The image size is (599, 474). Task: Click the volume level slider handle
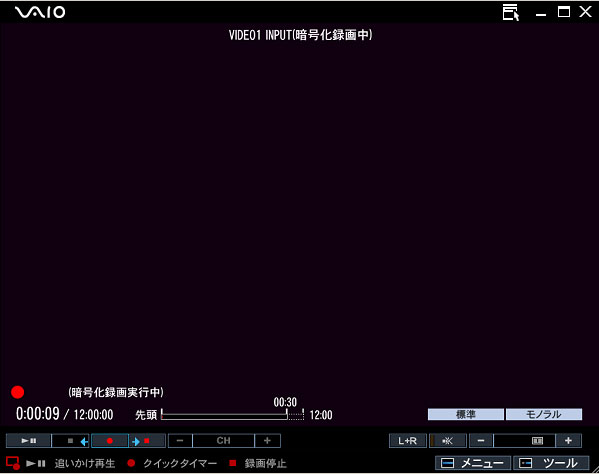click(537, 441)
